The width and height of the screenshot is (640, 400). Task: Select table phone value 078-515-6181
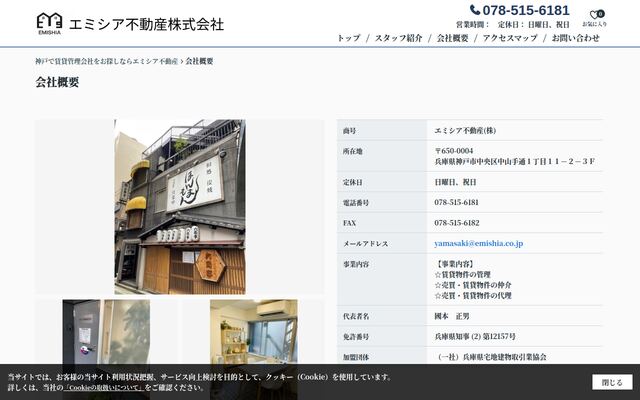(x=456, y=202)
